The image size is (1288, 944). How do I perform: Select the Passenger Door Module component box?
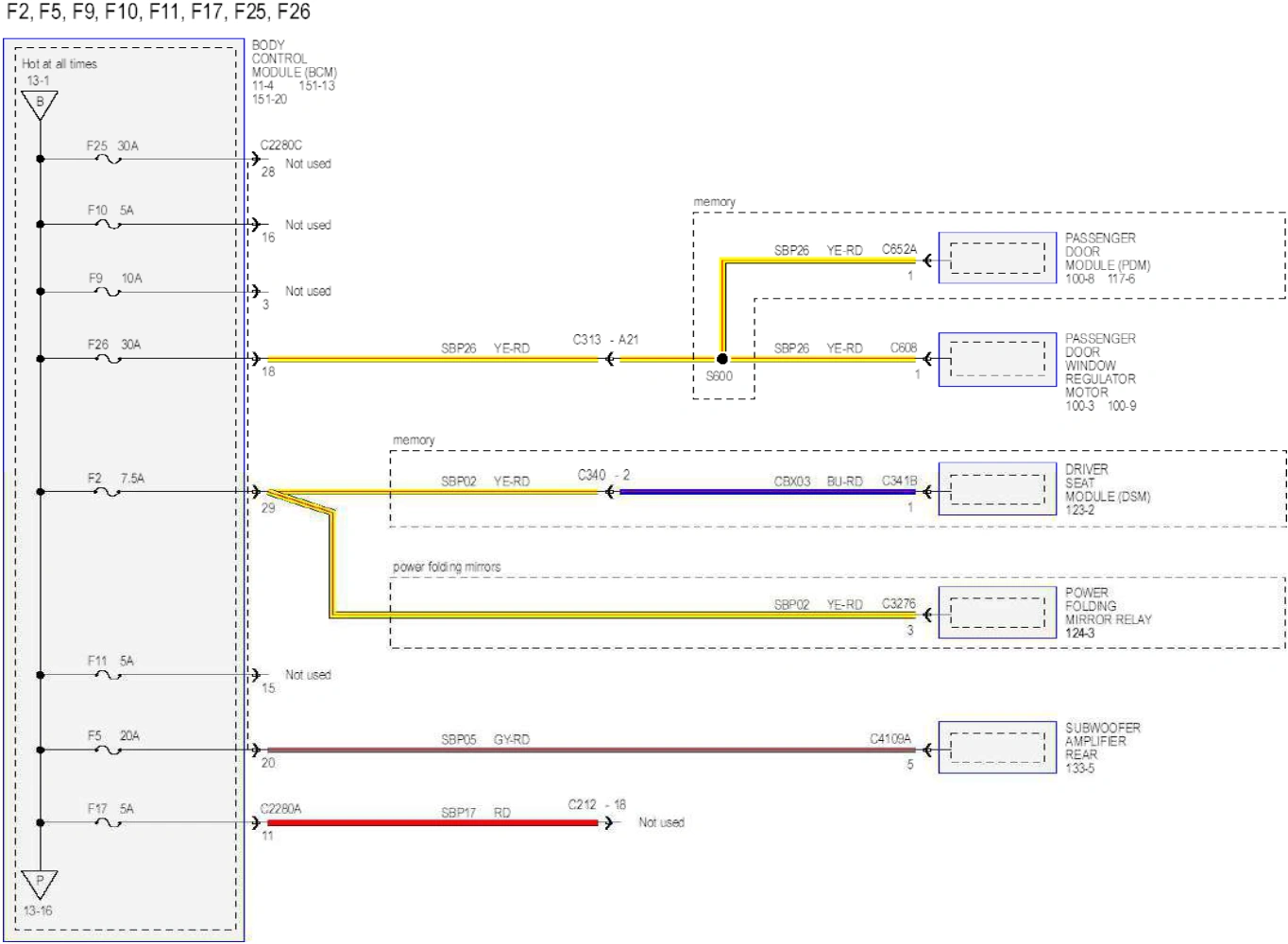tap(997, 258)
